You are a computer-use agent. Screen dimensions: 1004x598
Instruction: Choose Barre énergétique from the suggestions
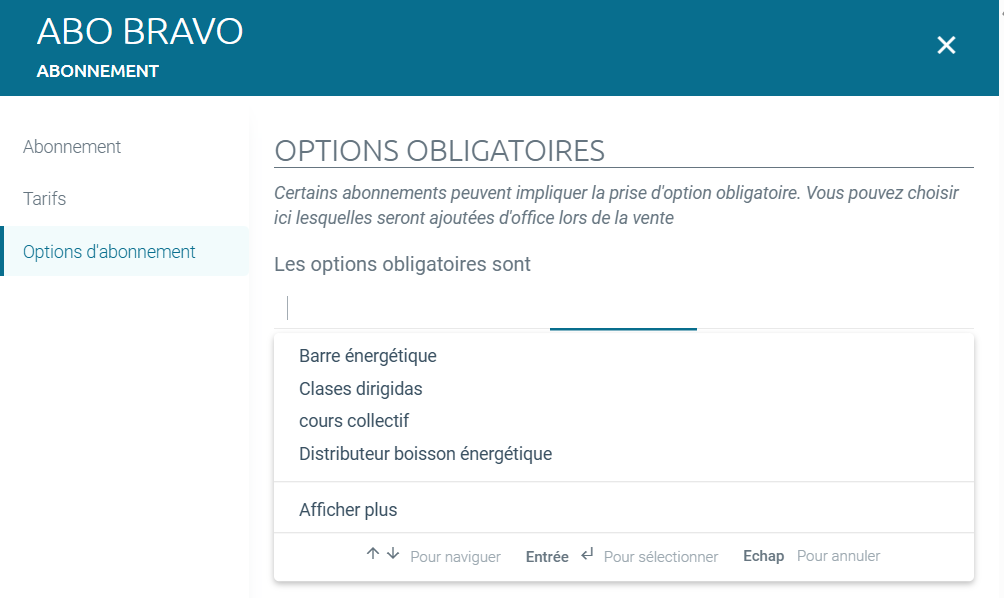pos(368,356)
